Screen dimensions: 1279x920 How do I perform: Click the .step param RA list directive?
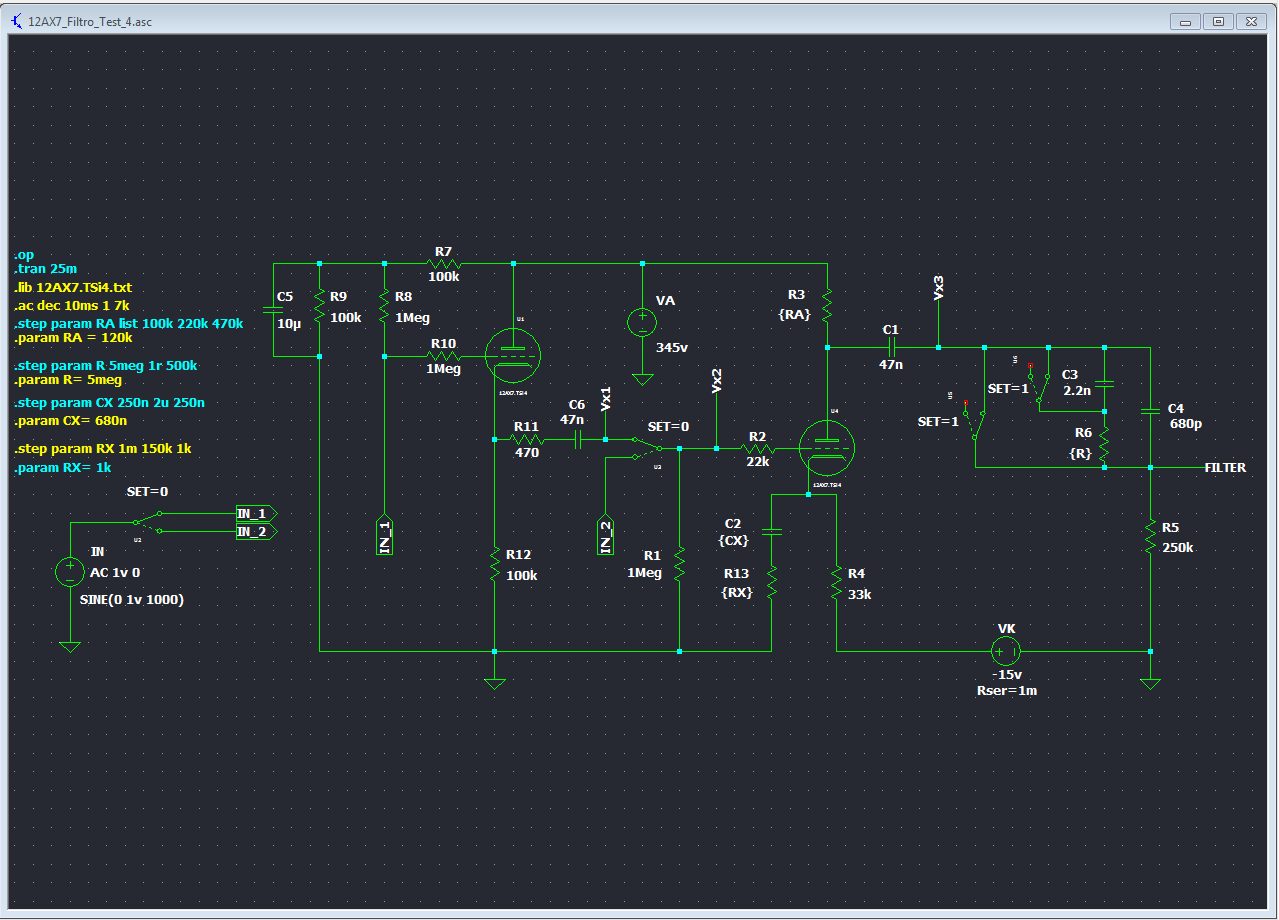pos(128,323)
